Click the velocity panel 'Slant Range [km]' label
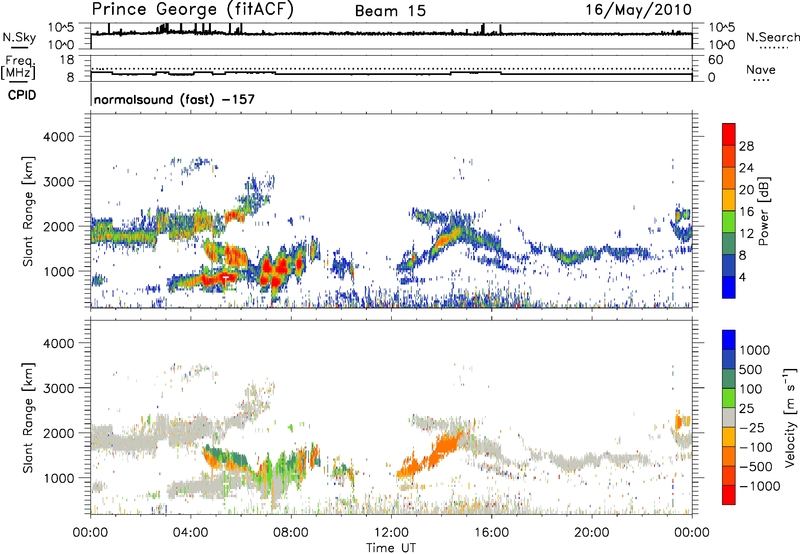 point(28,418)
